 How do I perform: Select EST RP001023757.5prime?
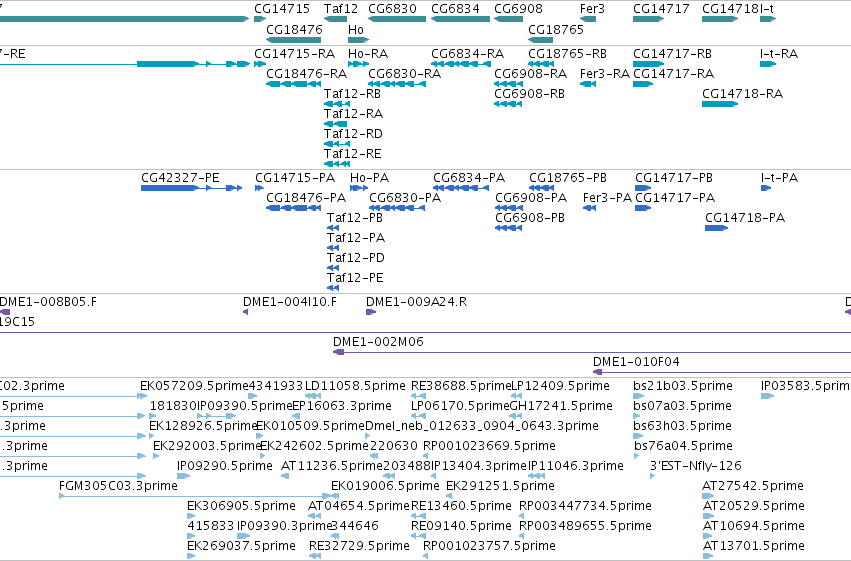490,545
